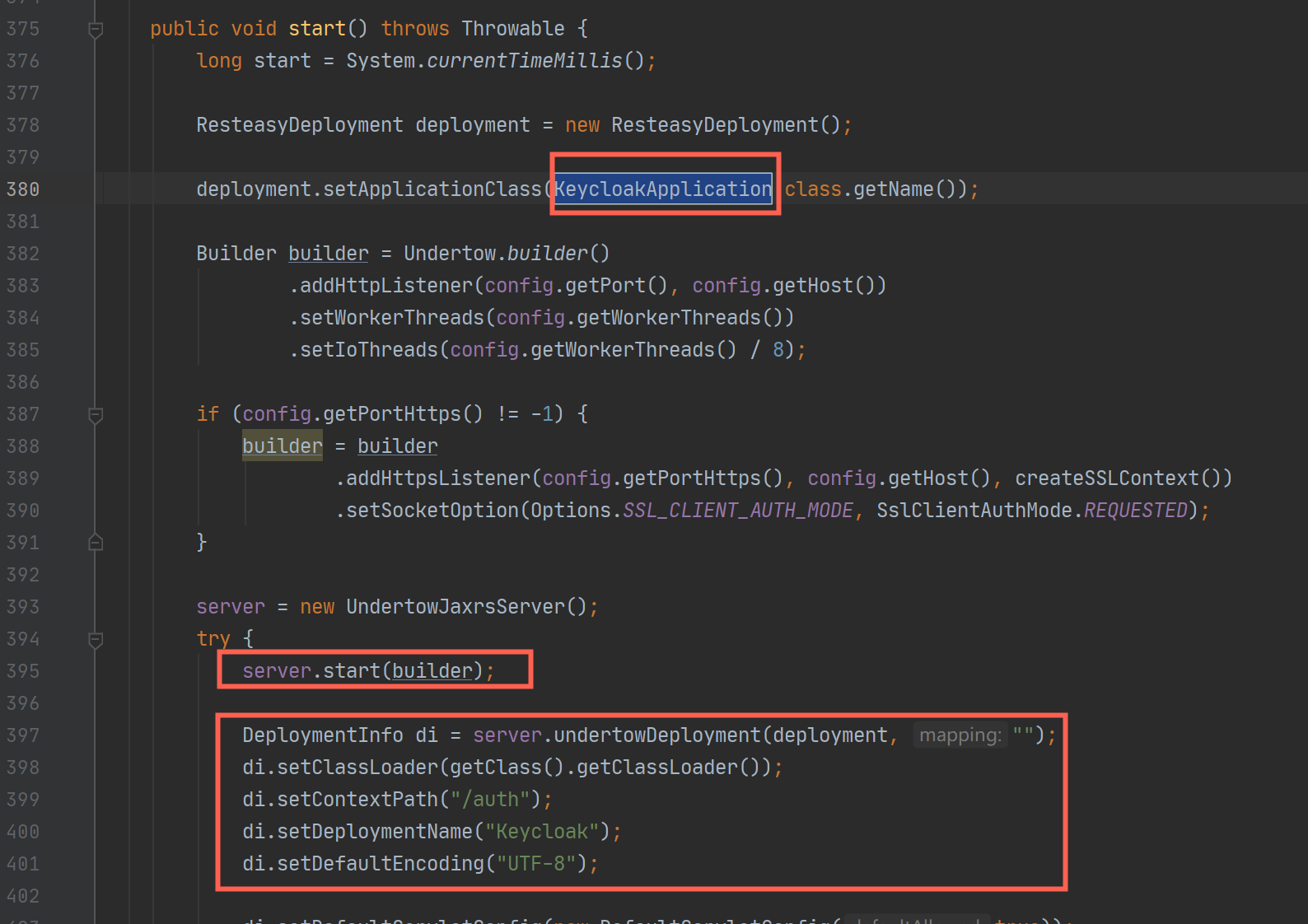The image size is (1308, 924).
Task: Click the REQUESTED enum constant
Action: click(1136, 511)
